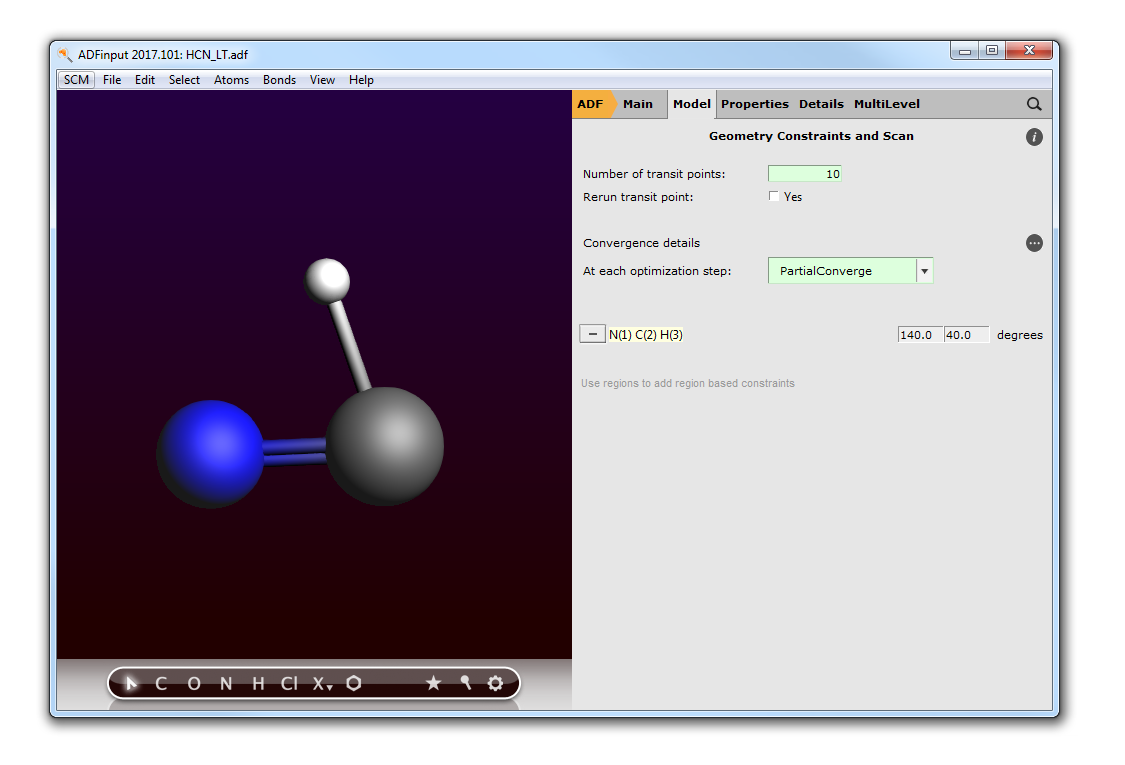The image size is (1125, 765).
Task: Switch to the MultiLevel tab
Action: (x=887, y=104)
